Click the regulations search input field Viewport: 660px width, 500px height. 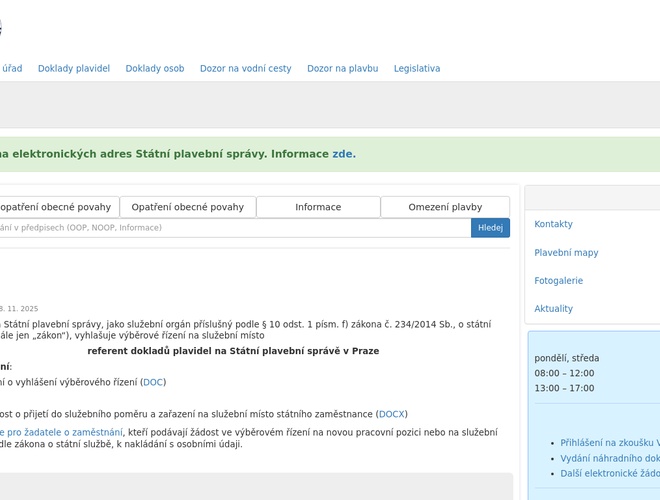tap(235, 228)
